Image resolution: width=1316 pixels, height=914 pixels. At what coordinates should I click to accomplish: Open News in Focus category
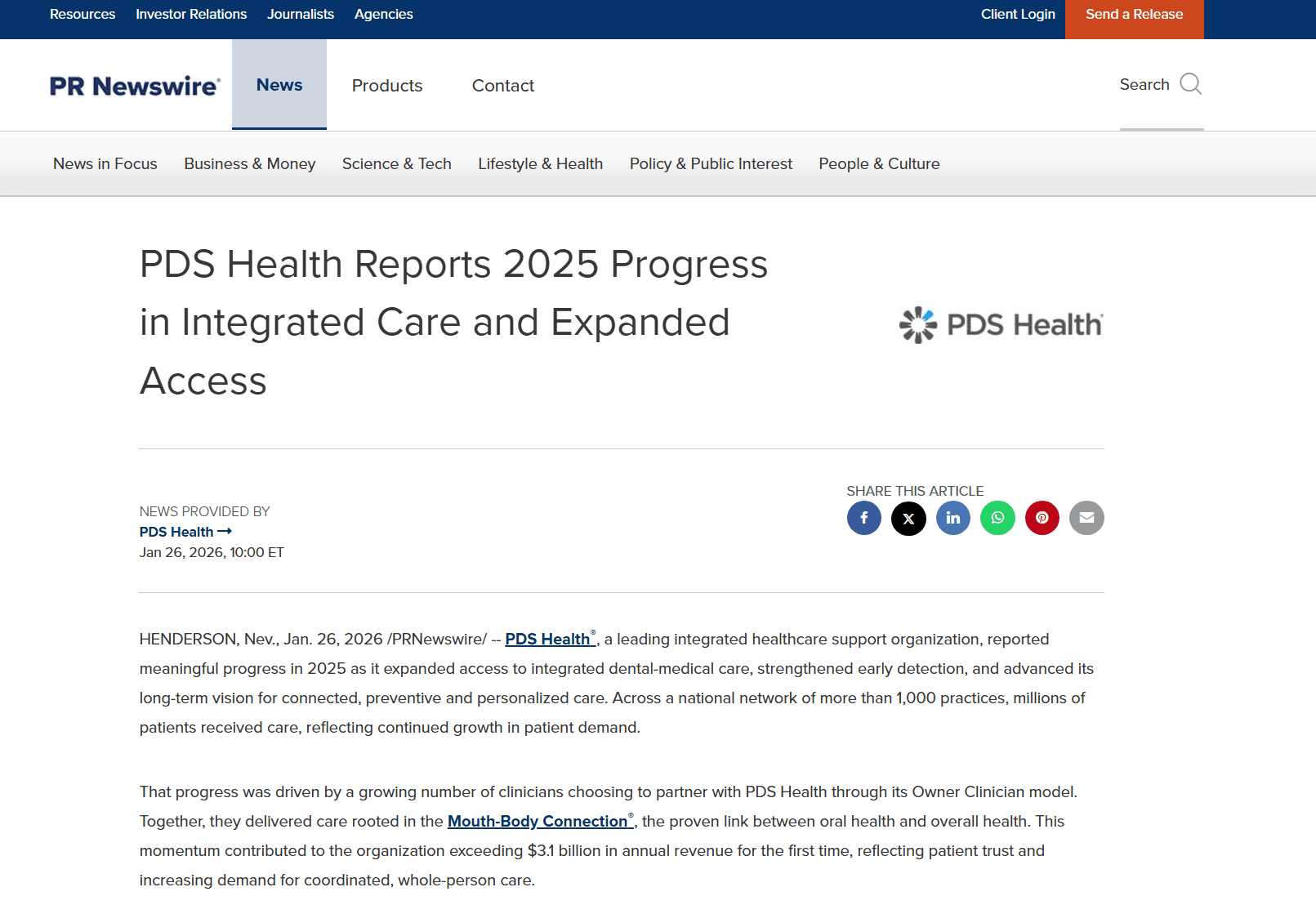(105, 163)
